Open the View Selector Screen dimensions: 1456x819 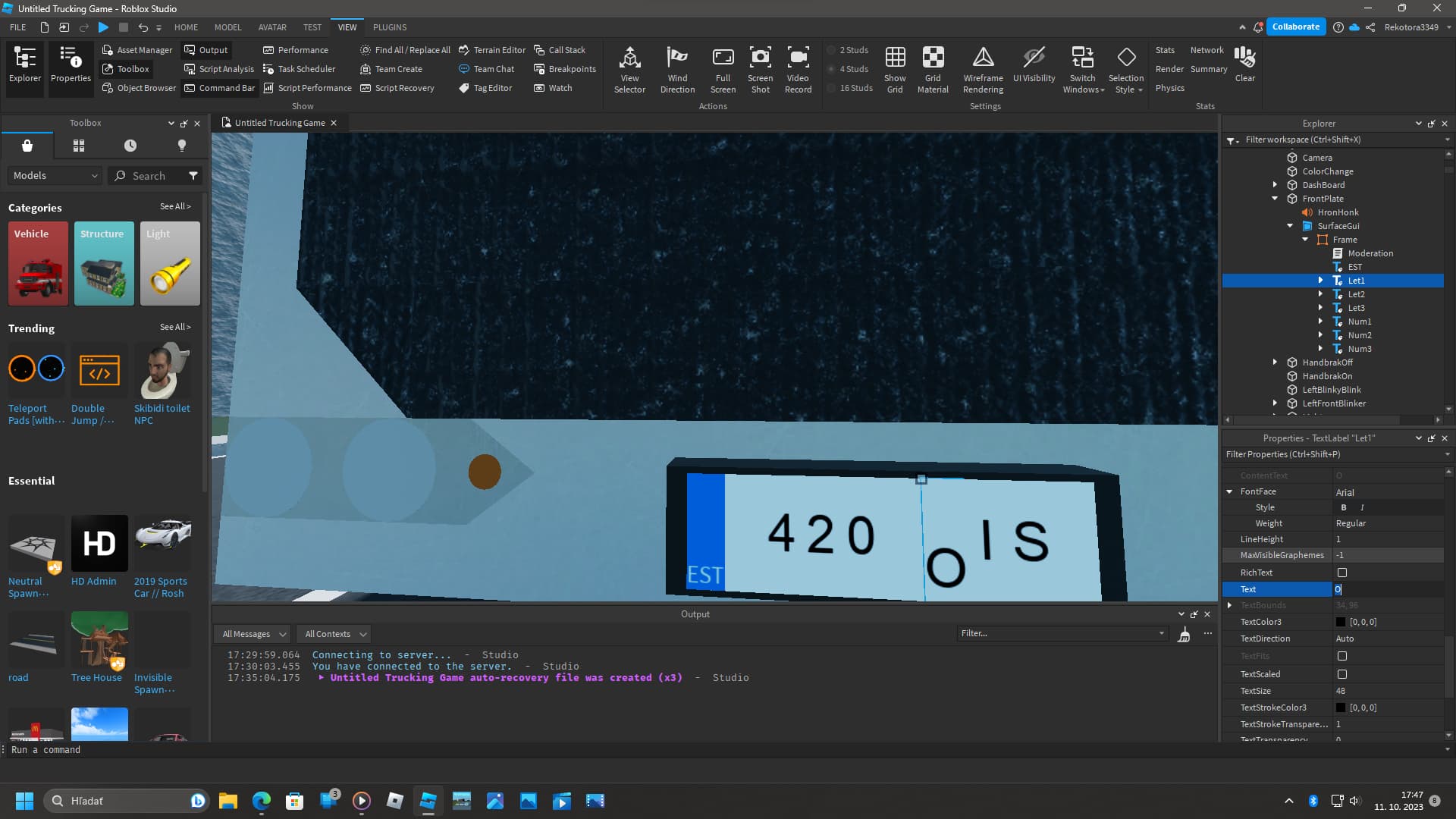(x=629, y=69)
